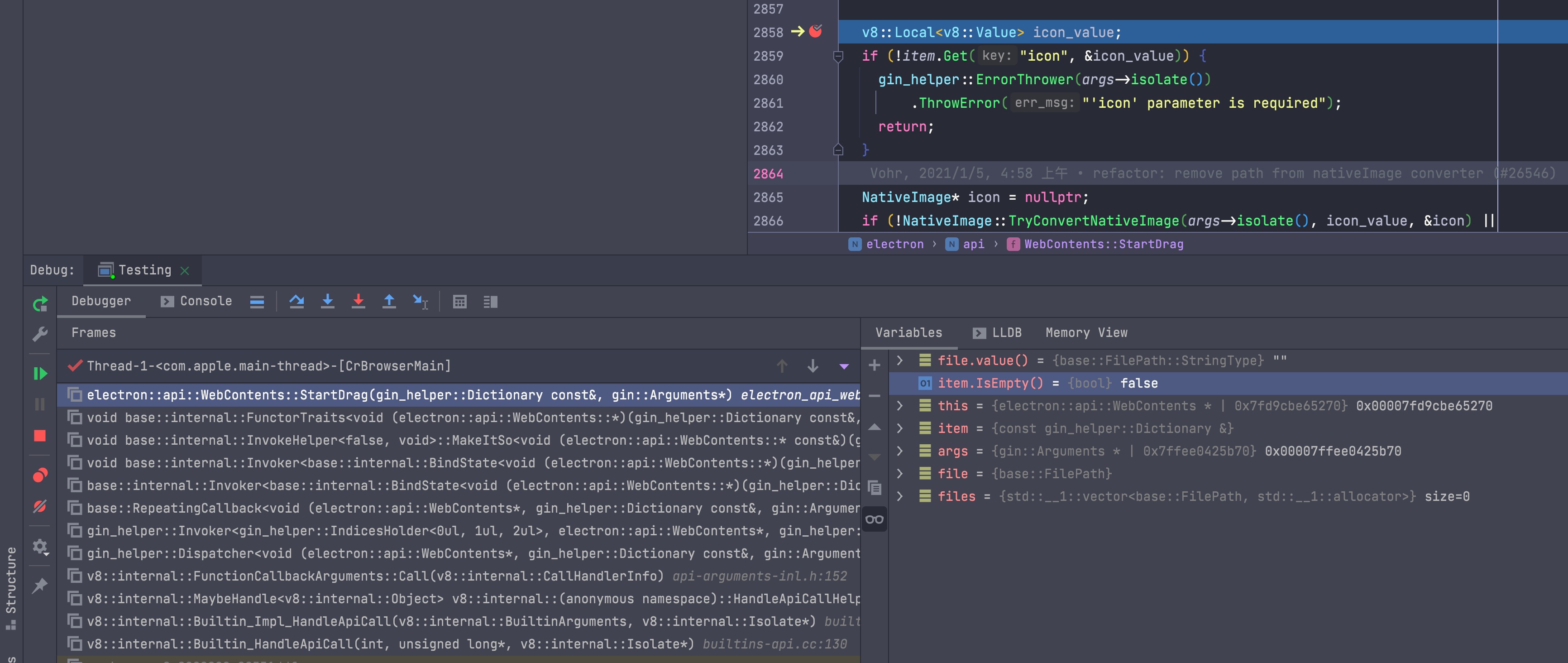
Task: Select Builtin_Impl_HandleApiCall stack frame
Action: pyautogui.click(x=459, y=621)
